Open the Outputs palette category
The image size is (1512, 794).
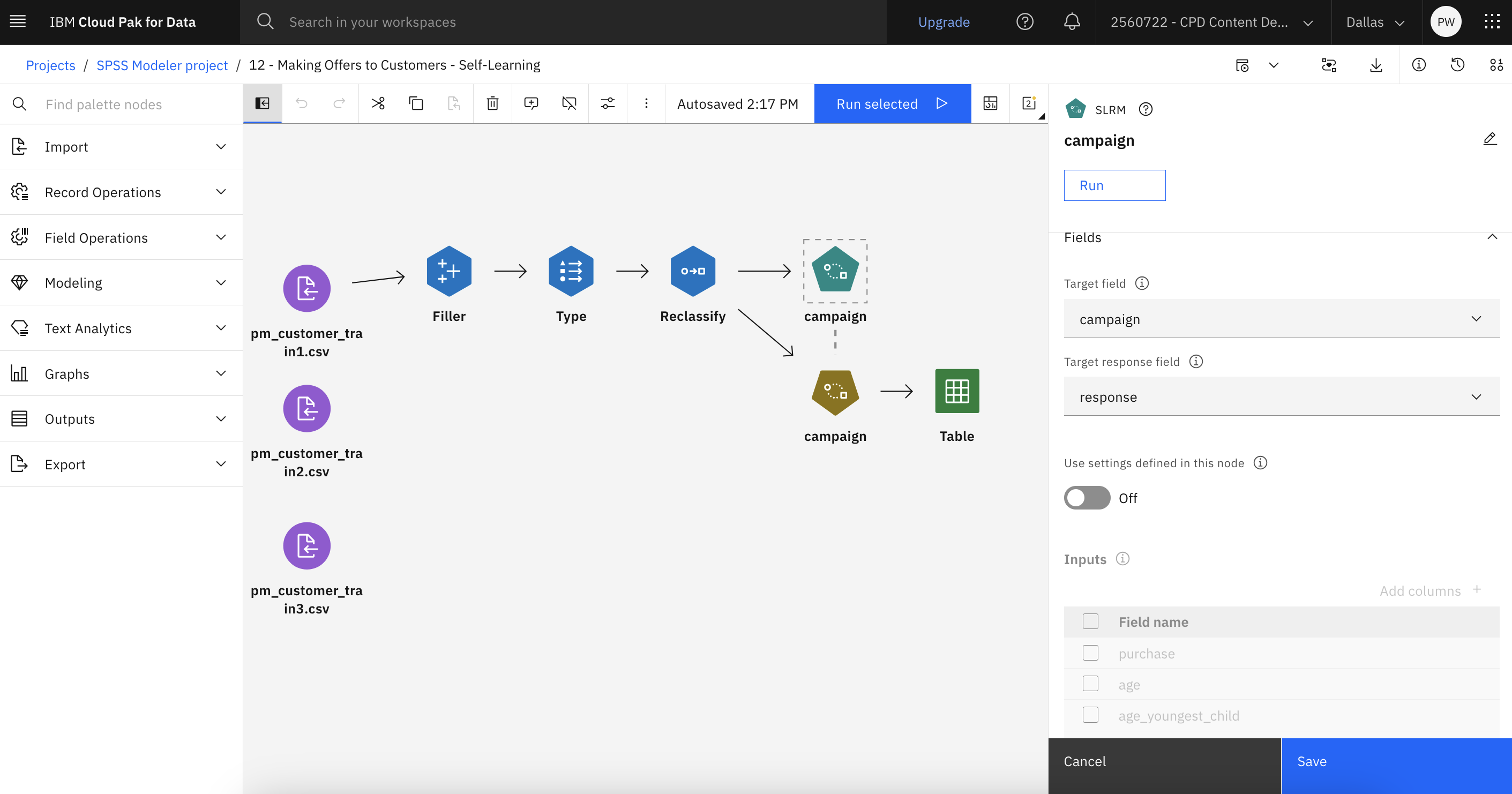click(x=121, y=419)
